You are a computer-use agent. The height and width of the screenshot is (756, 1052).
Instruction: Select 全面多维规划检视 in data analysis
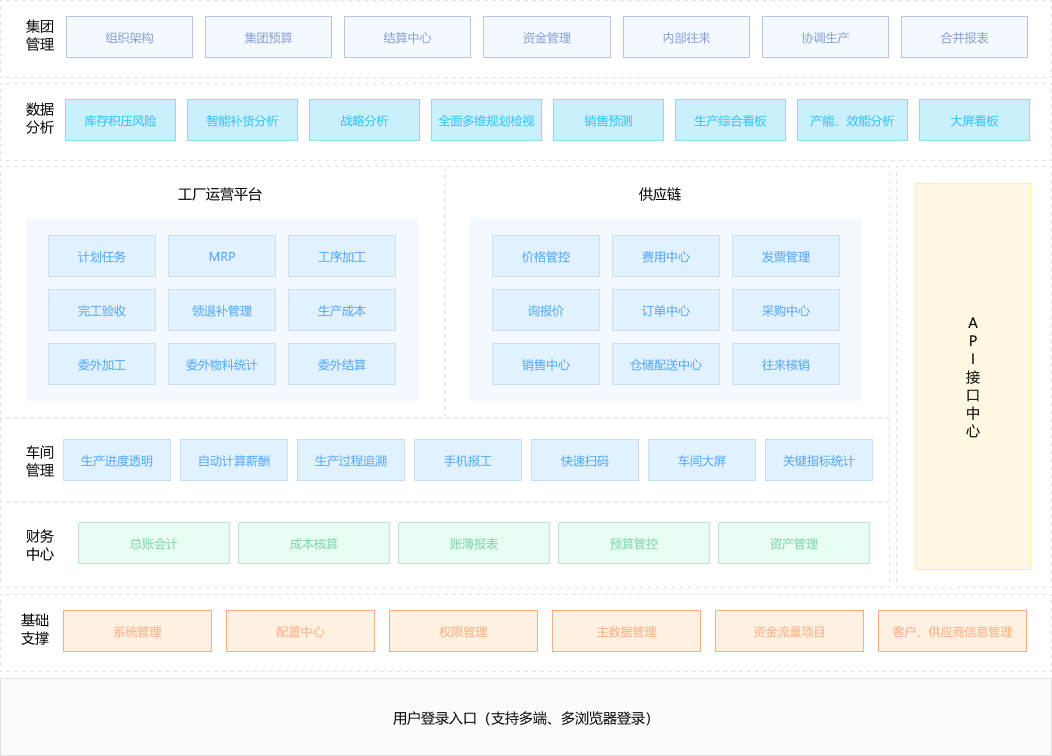point(486,120)
